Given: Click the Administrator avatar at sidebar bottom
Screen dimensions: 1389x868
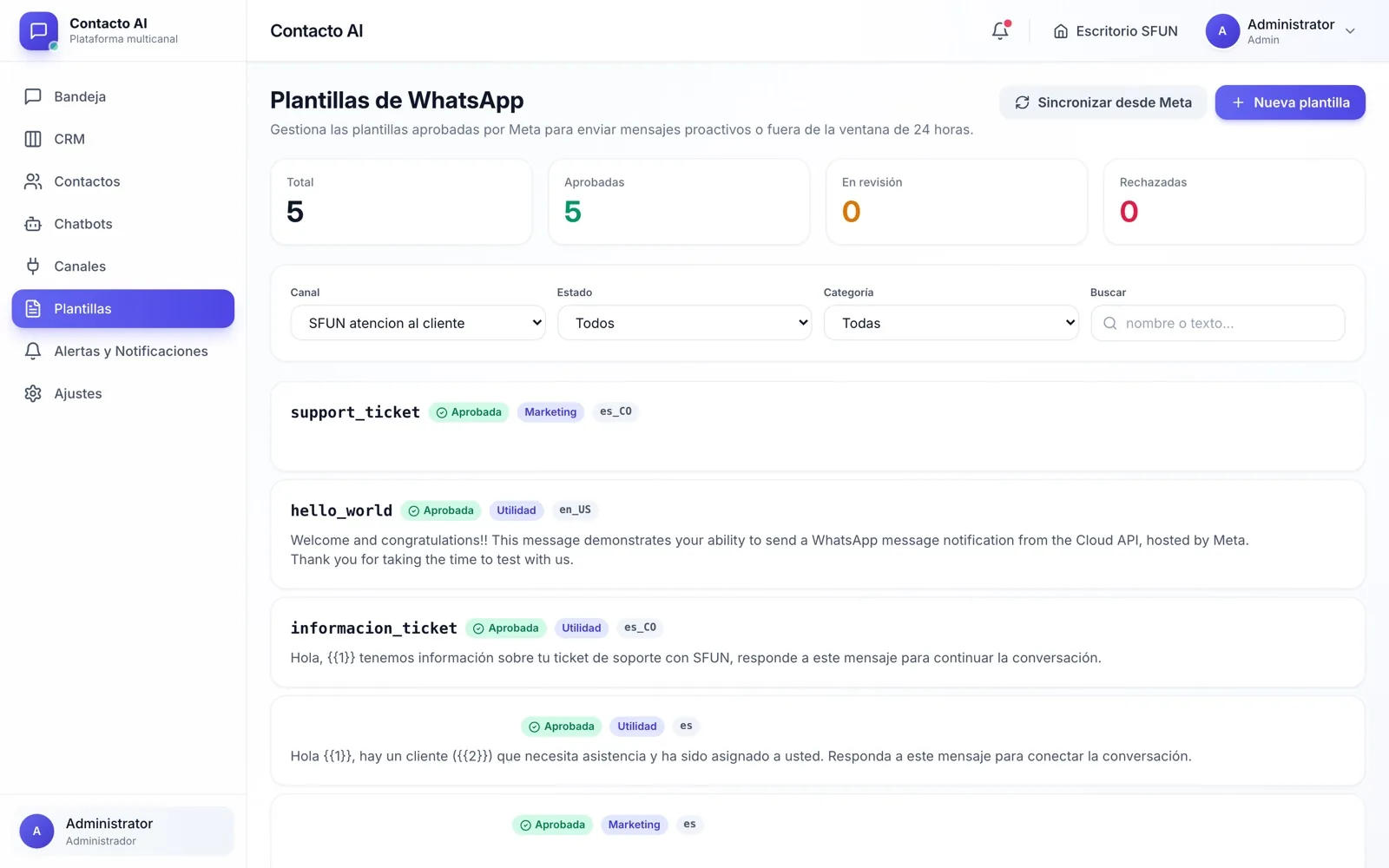Looking at the screenshot, I should click(x=36, y=831).
